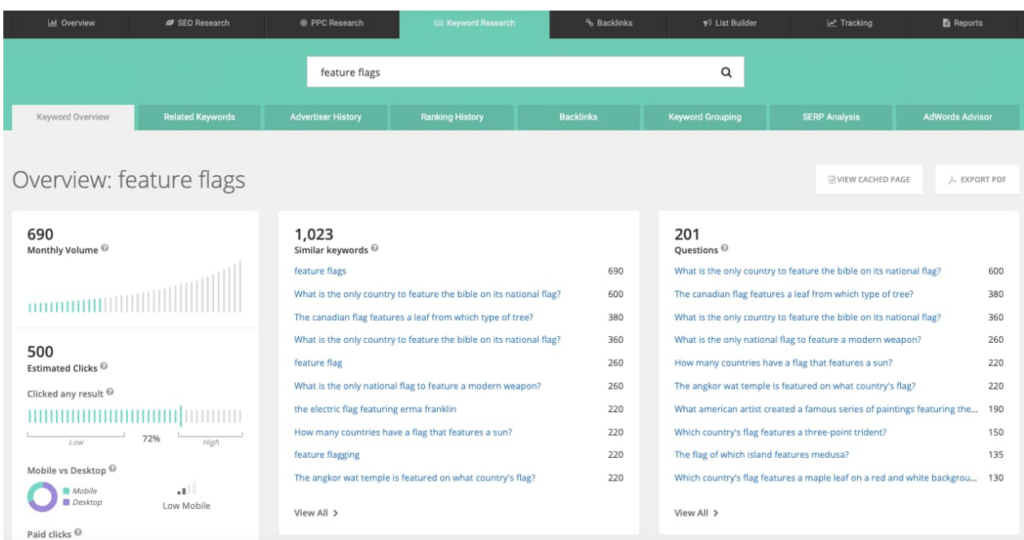Open bible flag question with 600 volume

[x=807, y=271]
